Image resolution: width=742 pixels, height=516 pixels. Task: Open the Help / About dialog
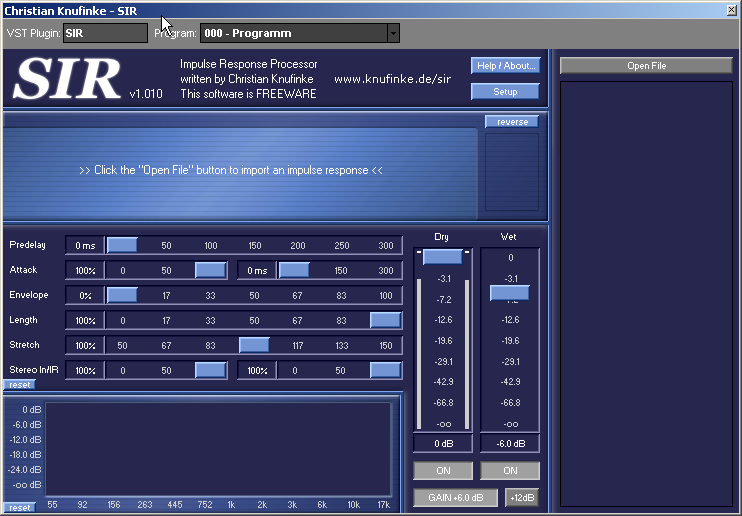pos(505,66)
